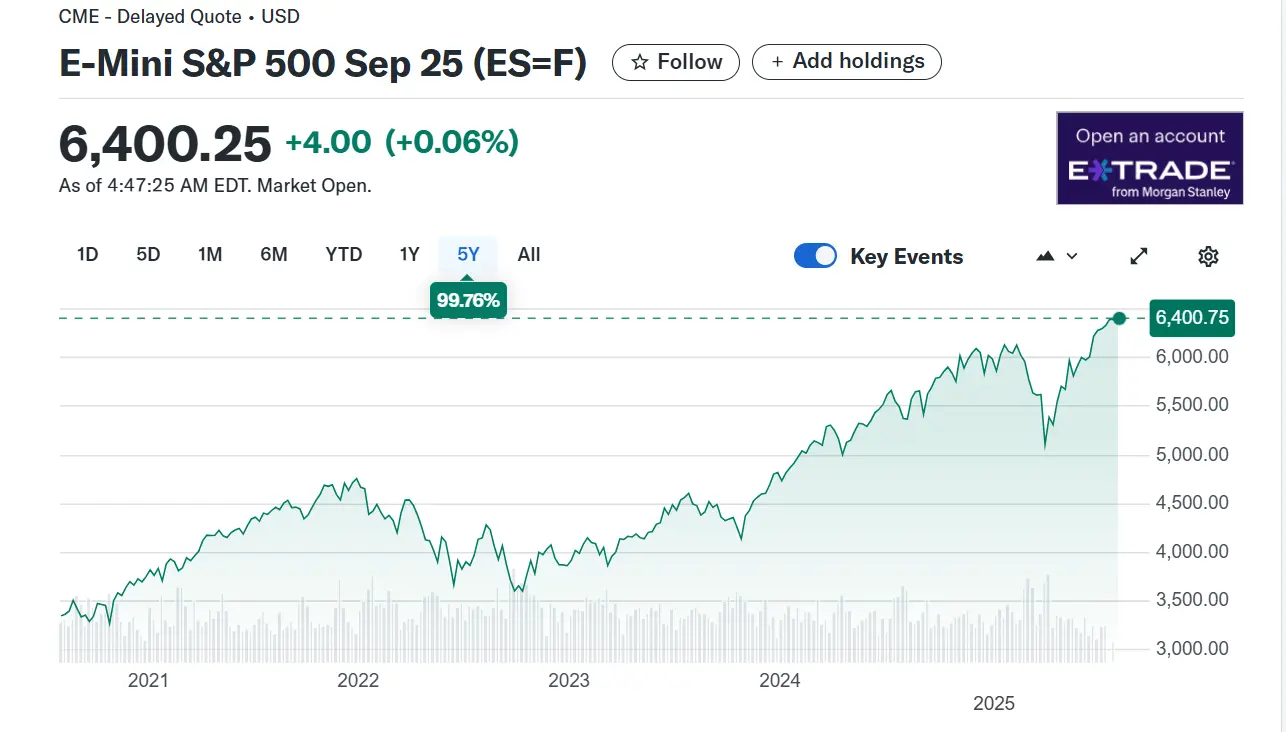Click the star icon in Follow button
This screenshot has height=732, width=1286.
point(640,63)
